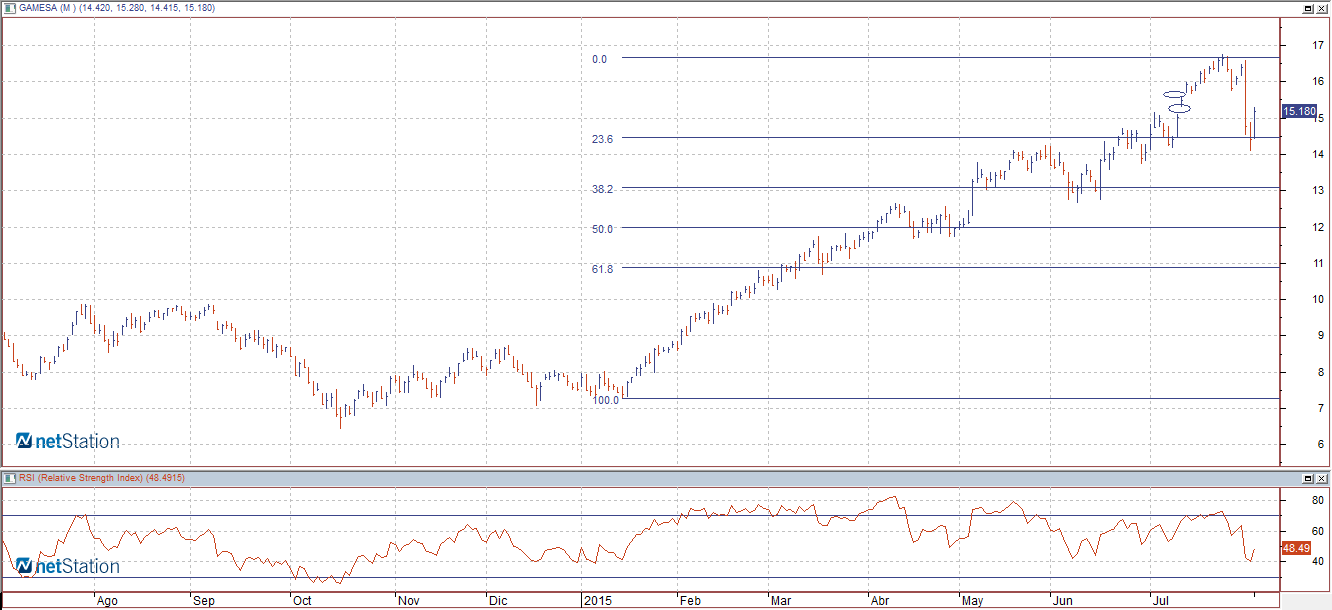Select the 61.8 Fibonacci retracement level label
The width and height of the screenshot is (1332, 610).
(602, 269)
